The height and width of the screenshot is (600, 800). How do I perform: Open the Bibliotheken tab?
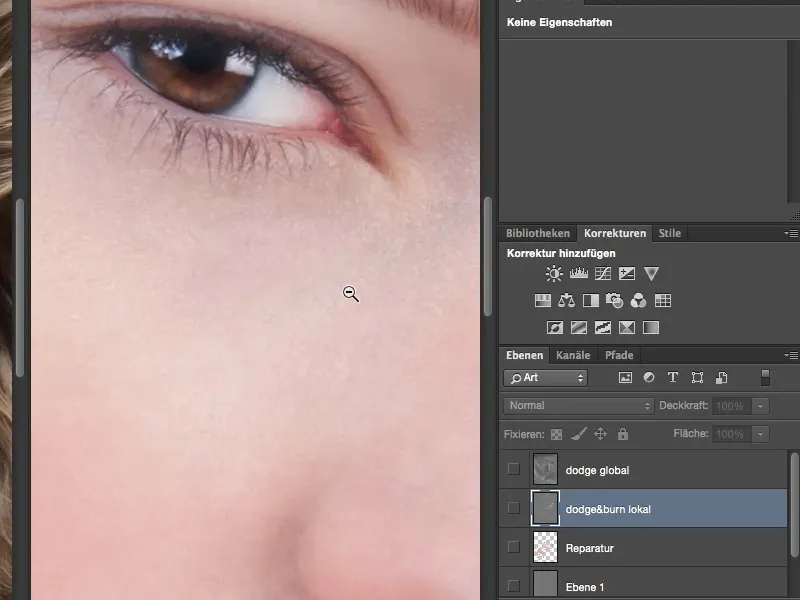(538, 233)
